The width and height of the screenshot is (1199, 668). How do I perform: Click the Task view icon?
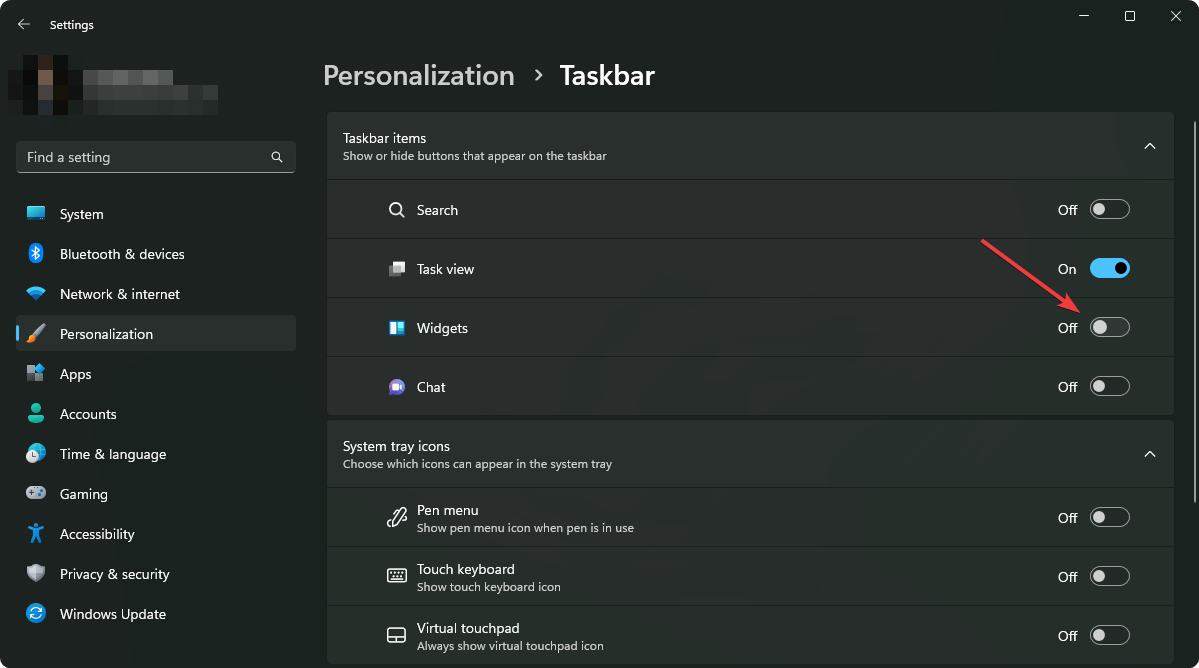(x=396, y=268)
